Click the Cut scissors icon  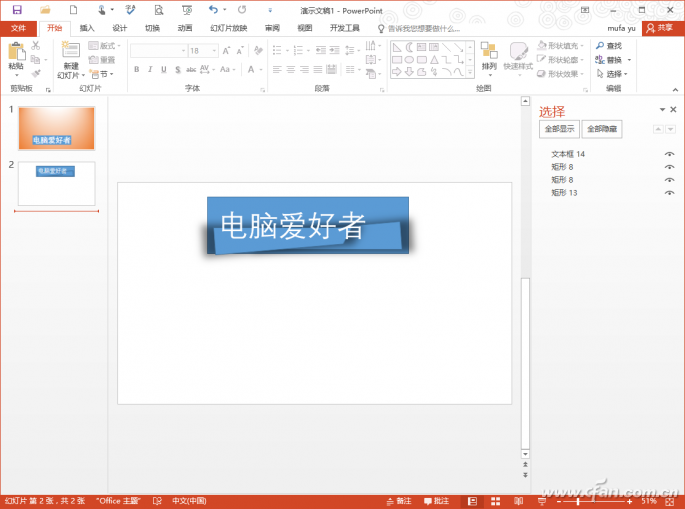click(36, 45)
